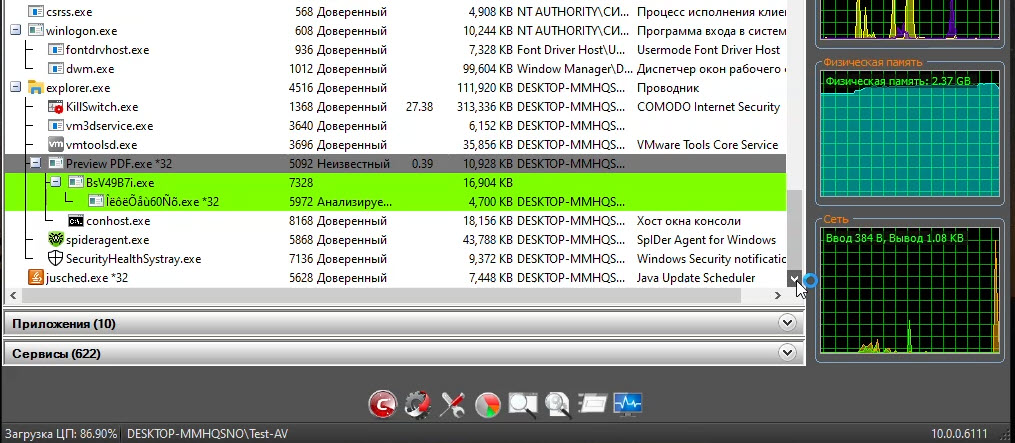The image size is (1015, 443).
Task: Collapse the explorer.exe tree node
Action: pos(16,87)
